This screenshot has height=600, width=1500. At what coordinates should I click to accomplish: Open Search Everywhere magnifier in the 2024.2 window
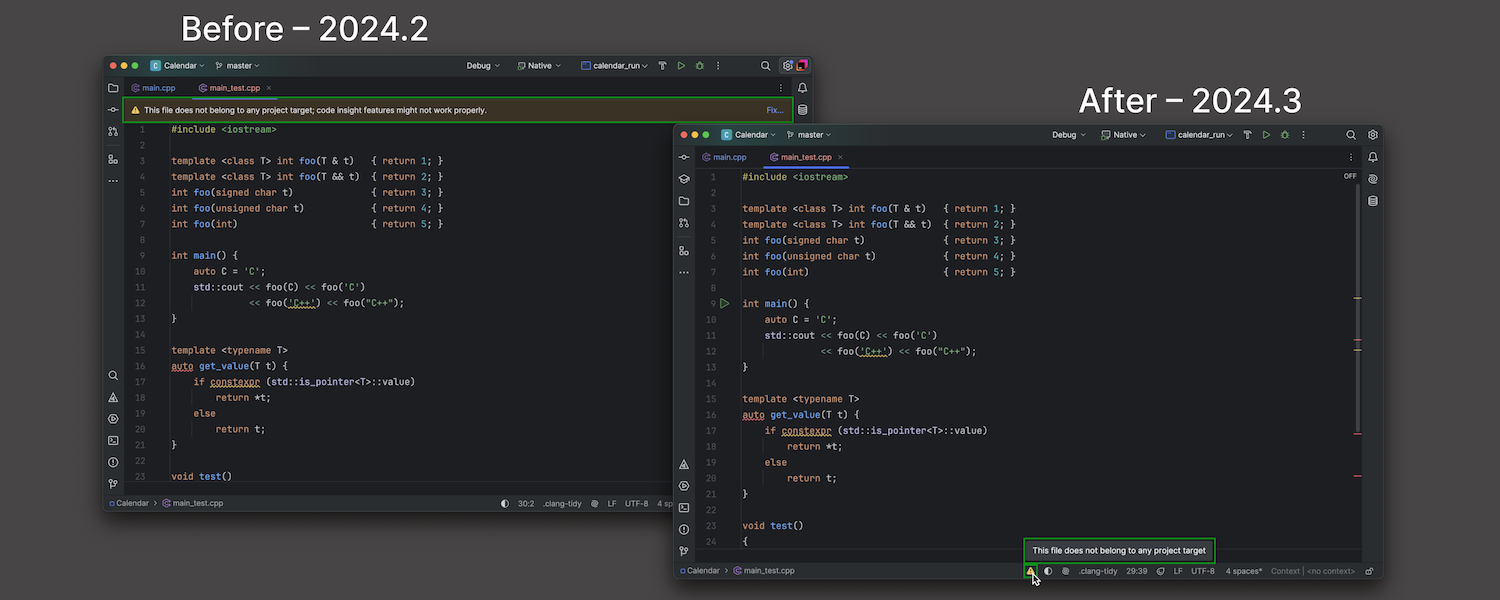click(766, 66)
